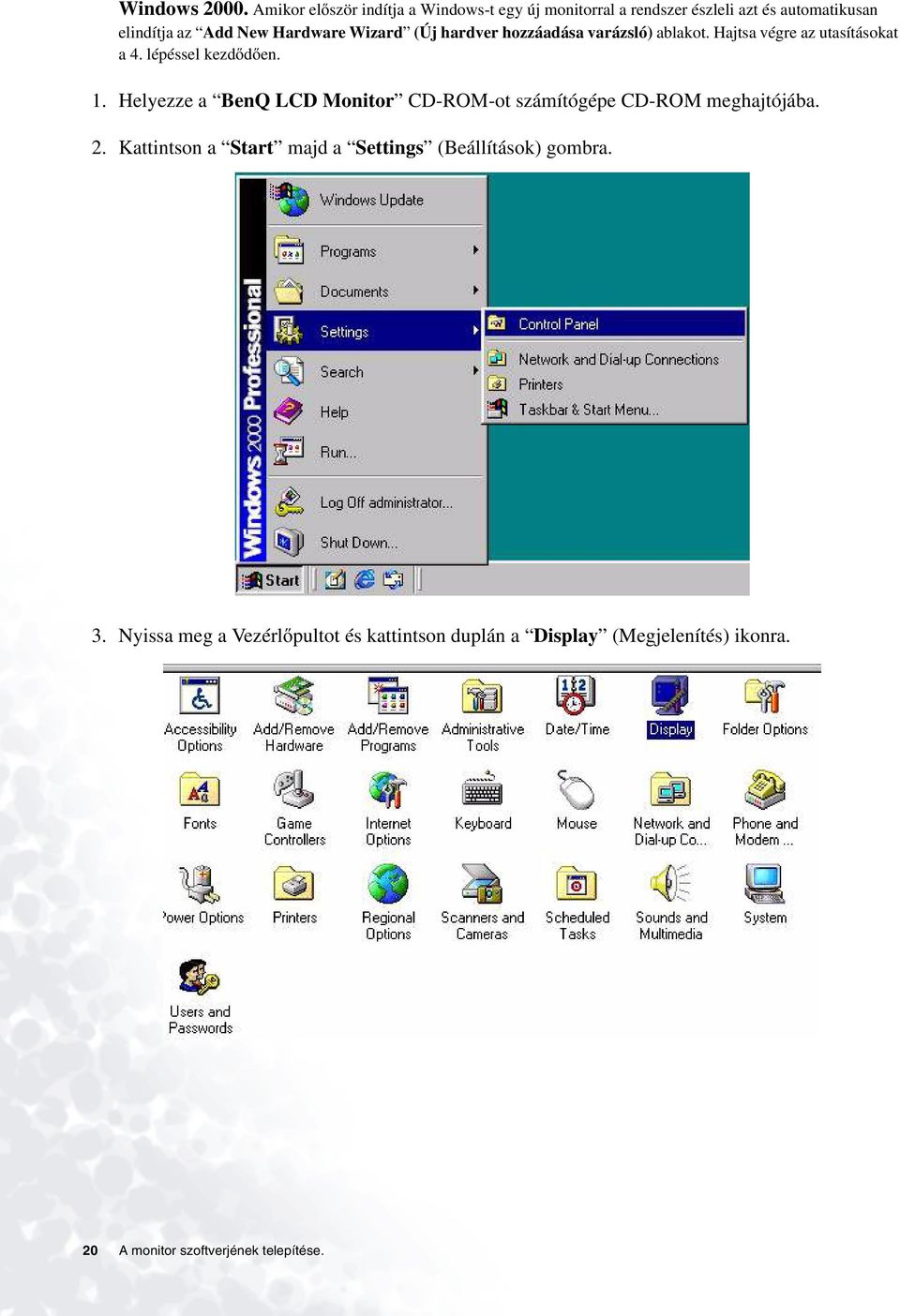The image size is (900, 1316).
Task: Open Help from the Start menu
Action: (377, 412)
